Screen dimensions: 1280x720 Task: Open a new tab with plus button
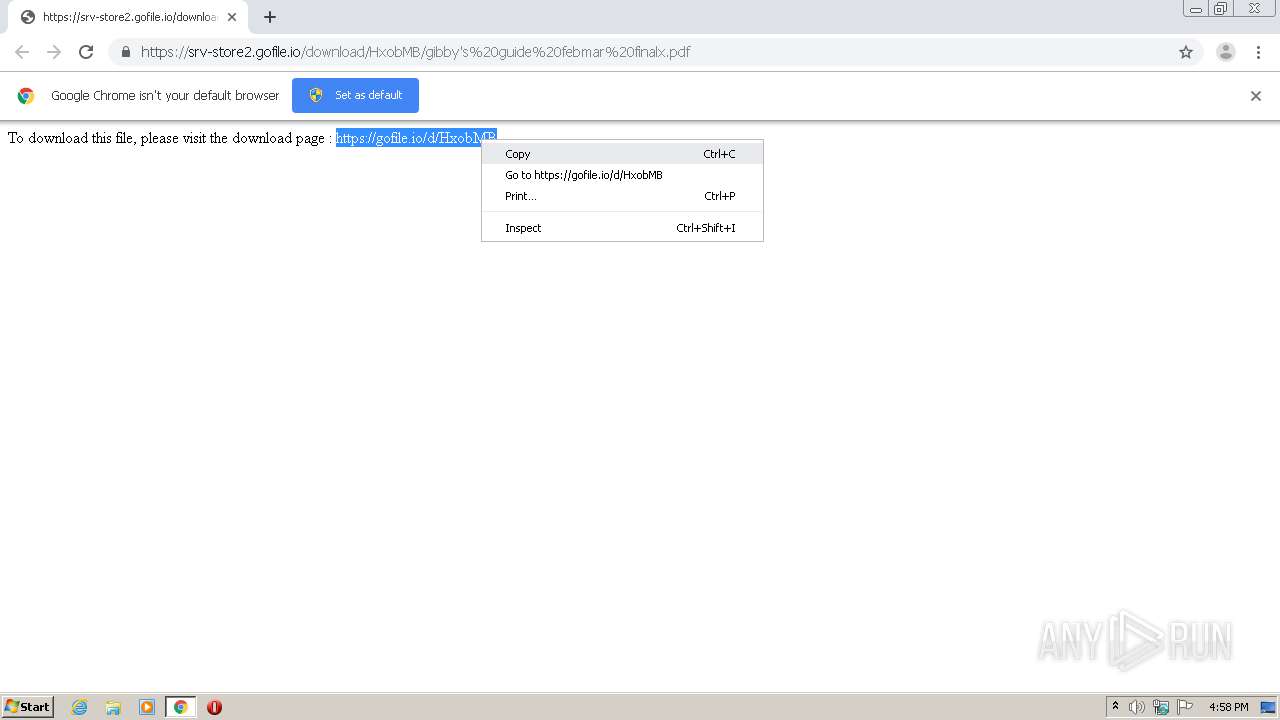(x=270, y=17)
